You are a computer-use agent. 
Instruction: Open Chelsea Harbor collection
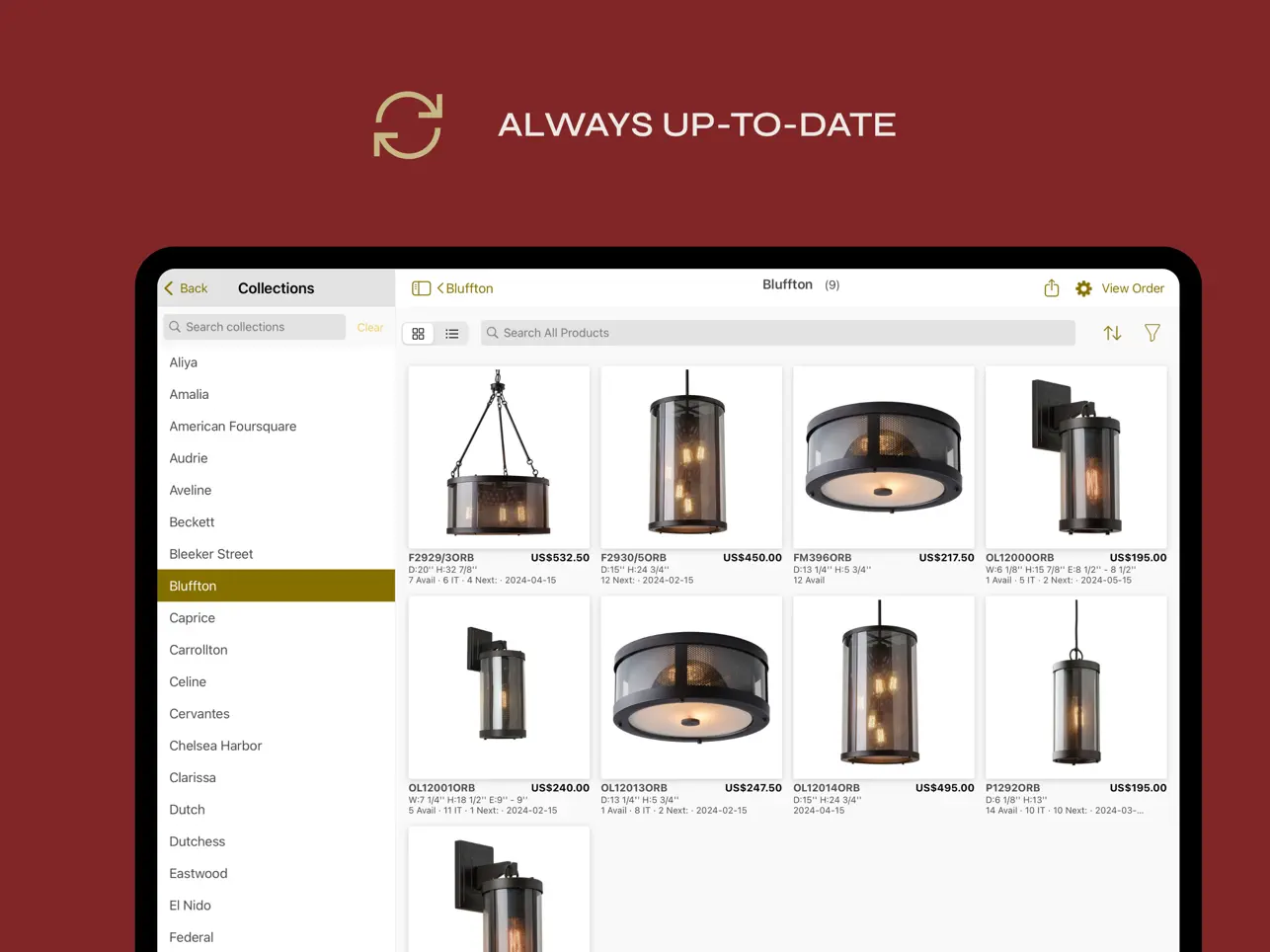click(276, 746)
